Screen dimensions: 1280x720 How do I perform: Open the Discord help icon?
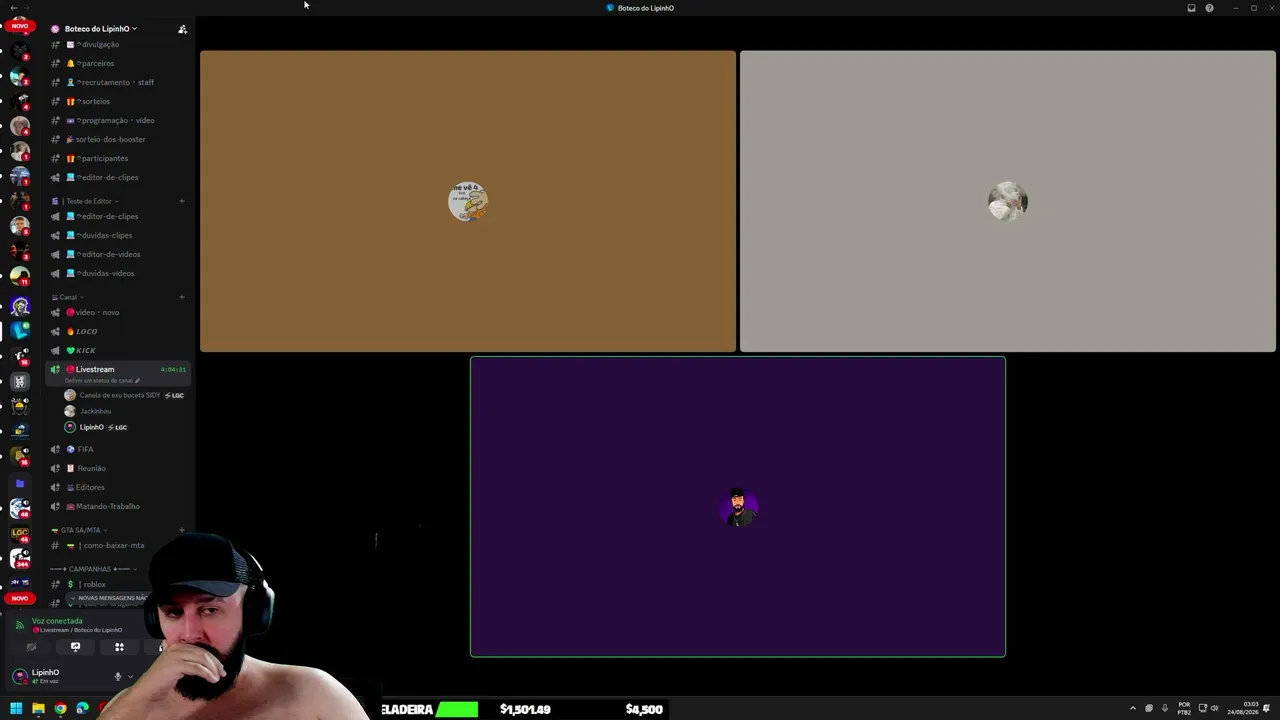pyautogui.click(x=1209, y=8)
